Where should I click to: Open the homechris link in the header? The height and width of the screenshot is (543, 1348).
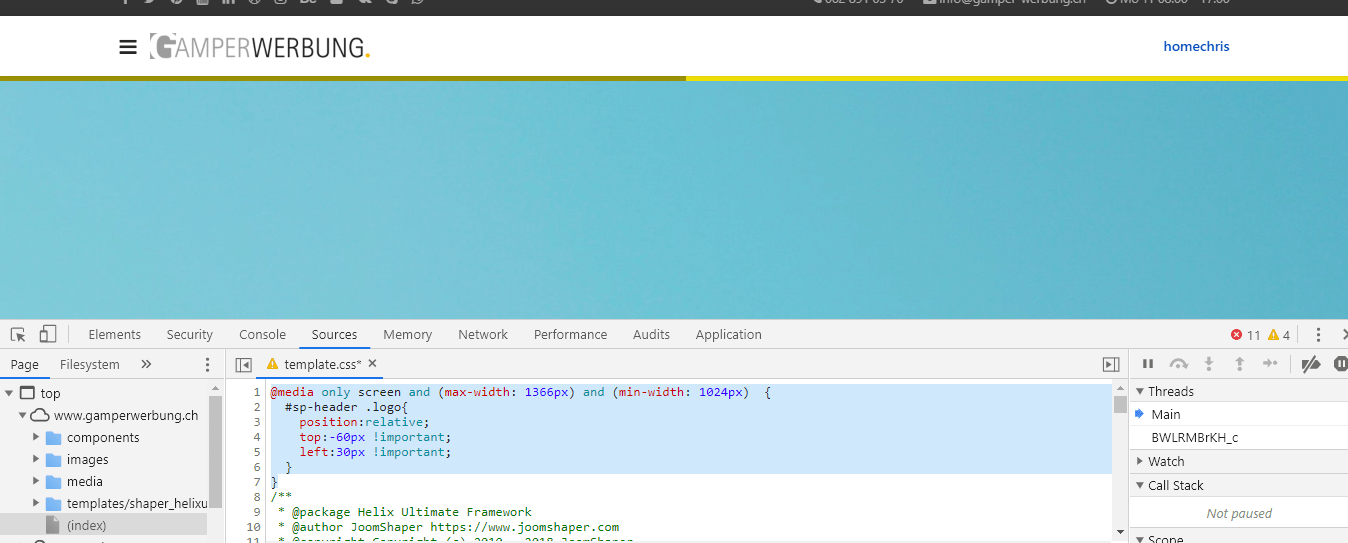[1196, 46]
